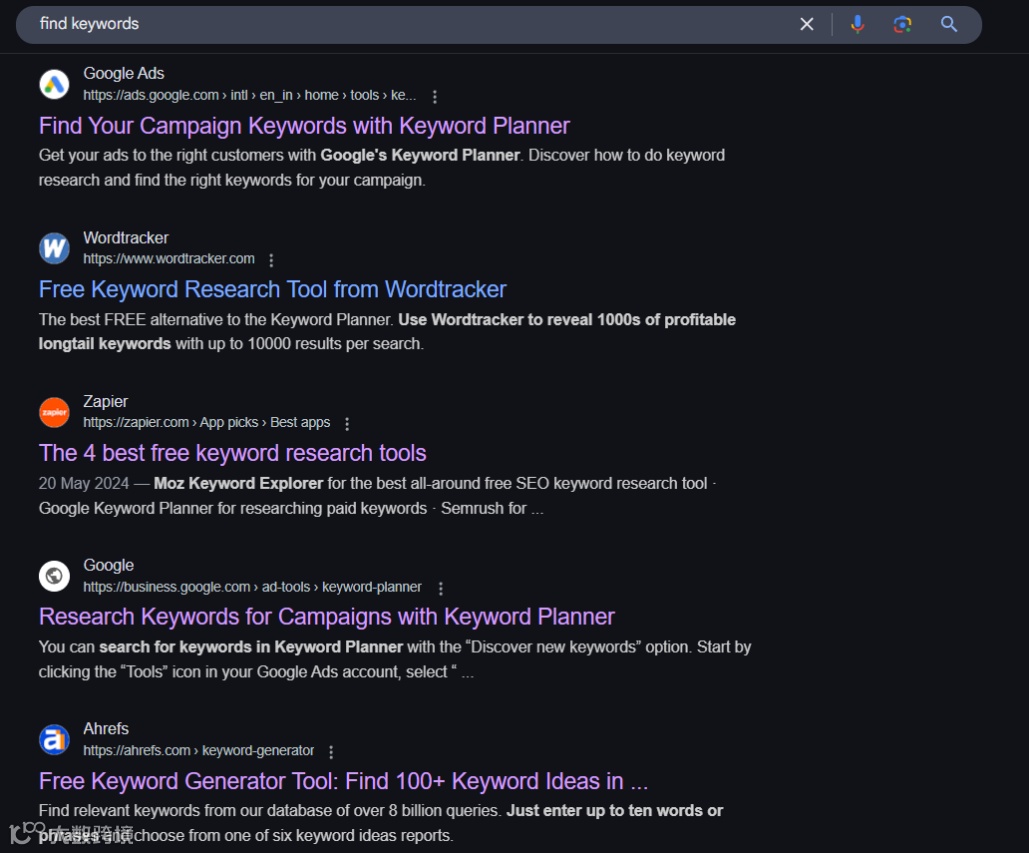
Task: Click the '20 May 2024' date text
Action: (x=83, y=484)
